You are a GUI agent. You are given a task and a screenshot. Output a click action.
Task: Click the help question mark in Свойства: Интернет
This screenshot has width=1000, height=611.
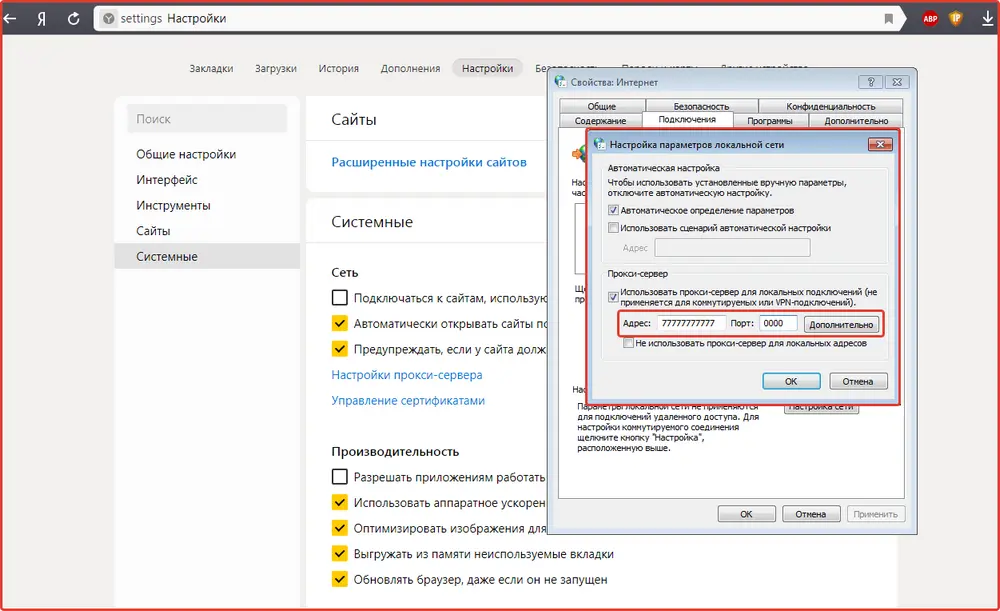click(873, 82)
